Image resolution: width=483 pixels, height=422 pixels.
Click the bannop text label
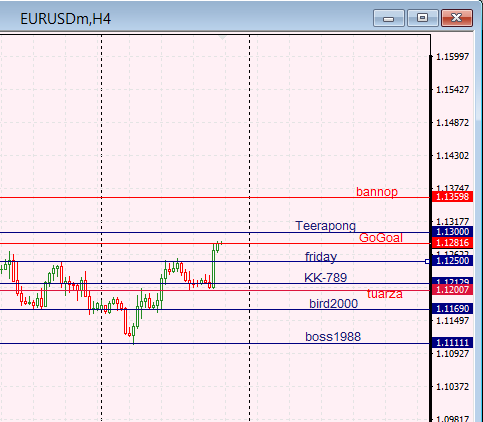tap(377, 192)
